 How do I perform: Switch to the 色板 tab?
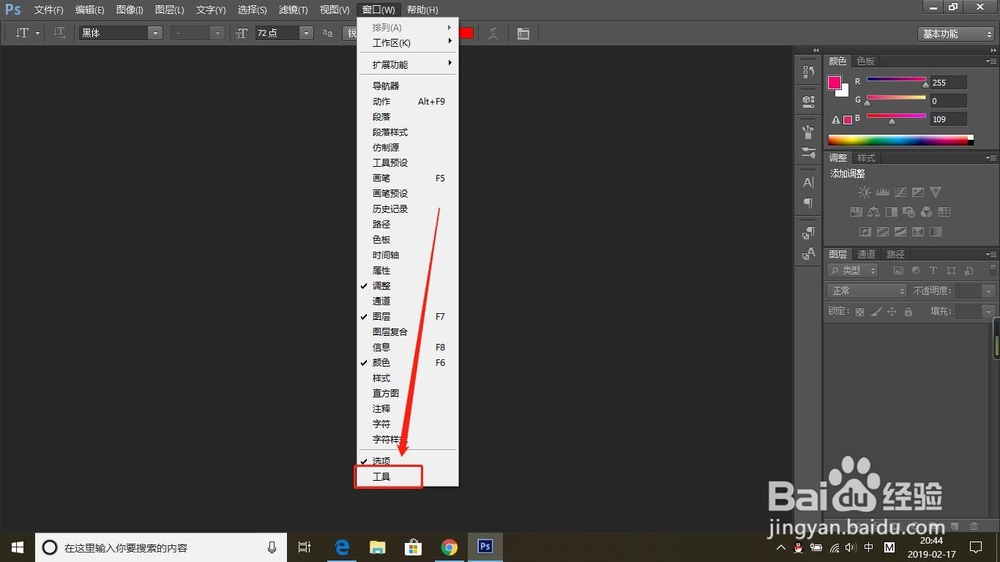coord(865,61)
